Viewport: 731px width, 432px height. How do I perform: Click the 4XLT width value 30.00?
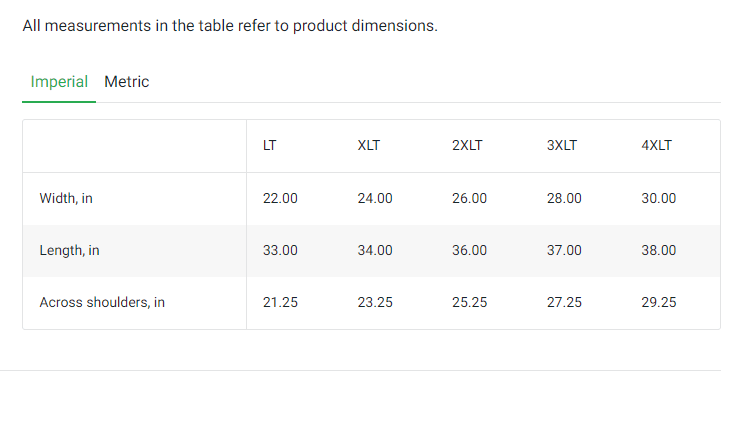(x=659, y=198)
